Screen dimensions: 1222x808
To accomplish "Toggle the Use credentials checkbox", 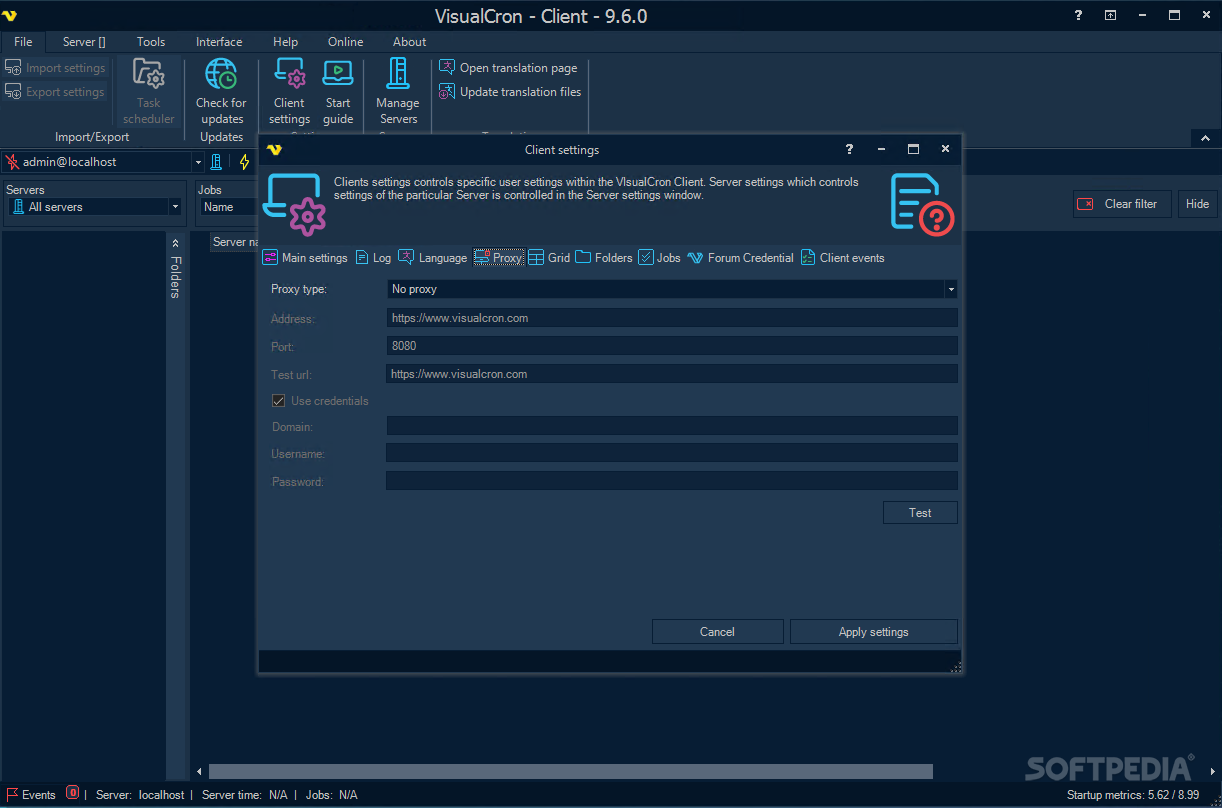I will [x=279, y=401].
